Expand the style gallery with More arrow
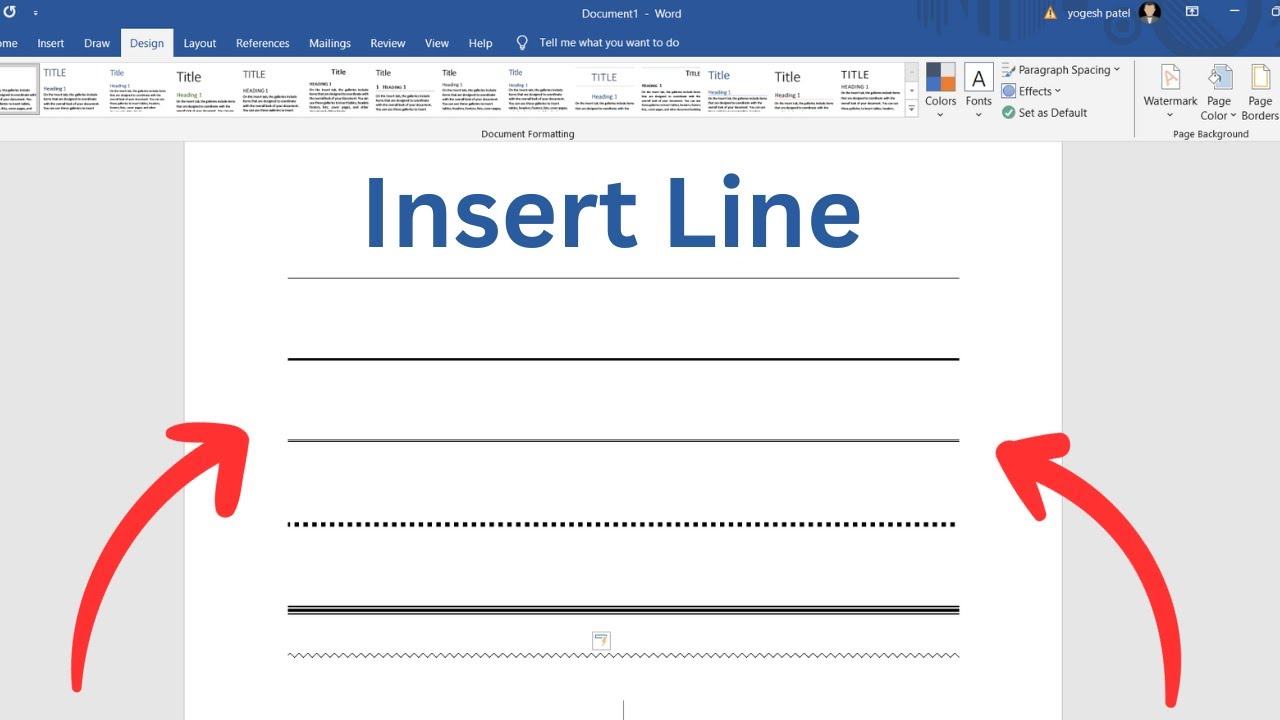 coord(911,109)
